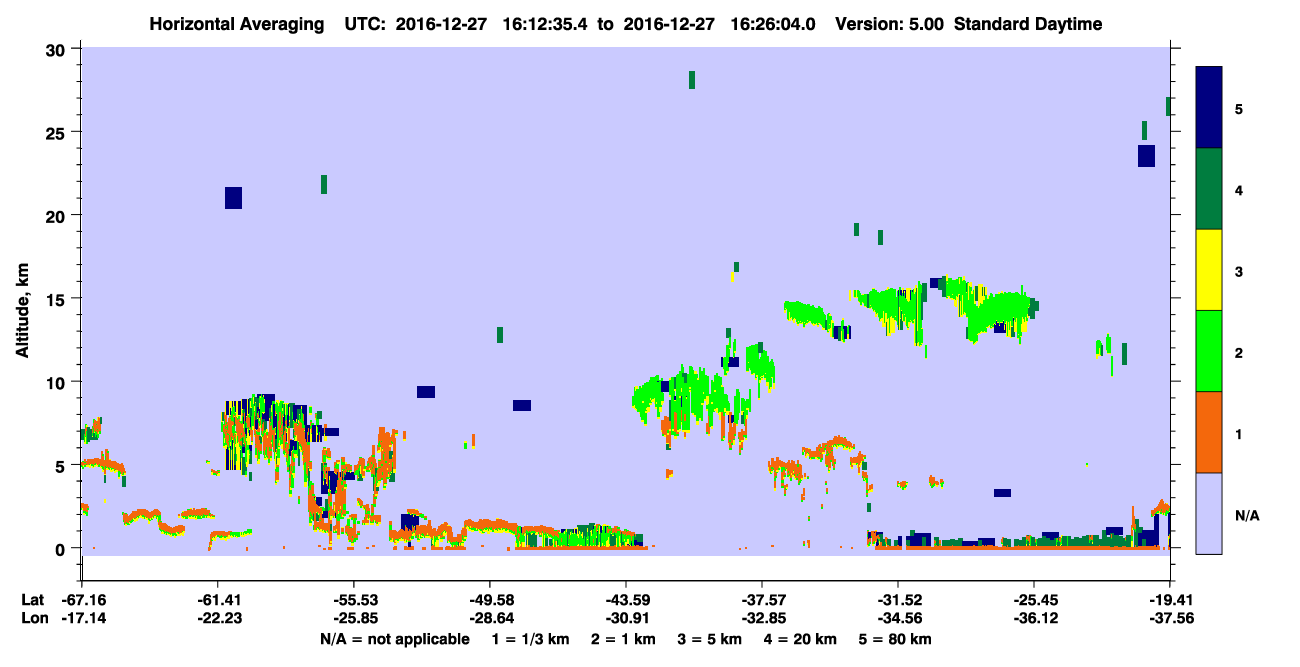Click the longitude value '-32.85'
This screenshot has height=667, width=1300.
762,618
